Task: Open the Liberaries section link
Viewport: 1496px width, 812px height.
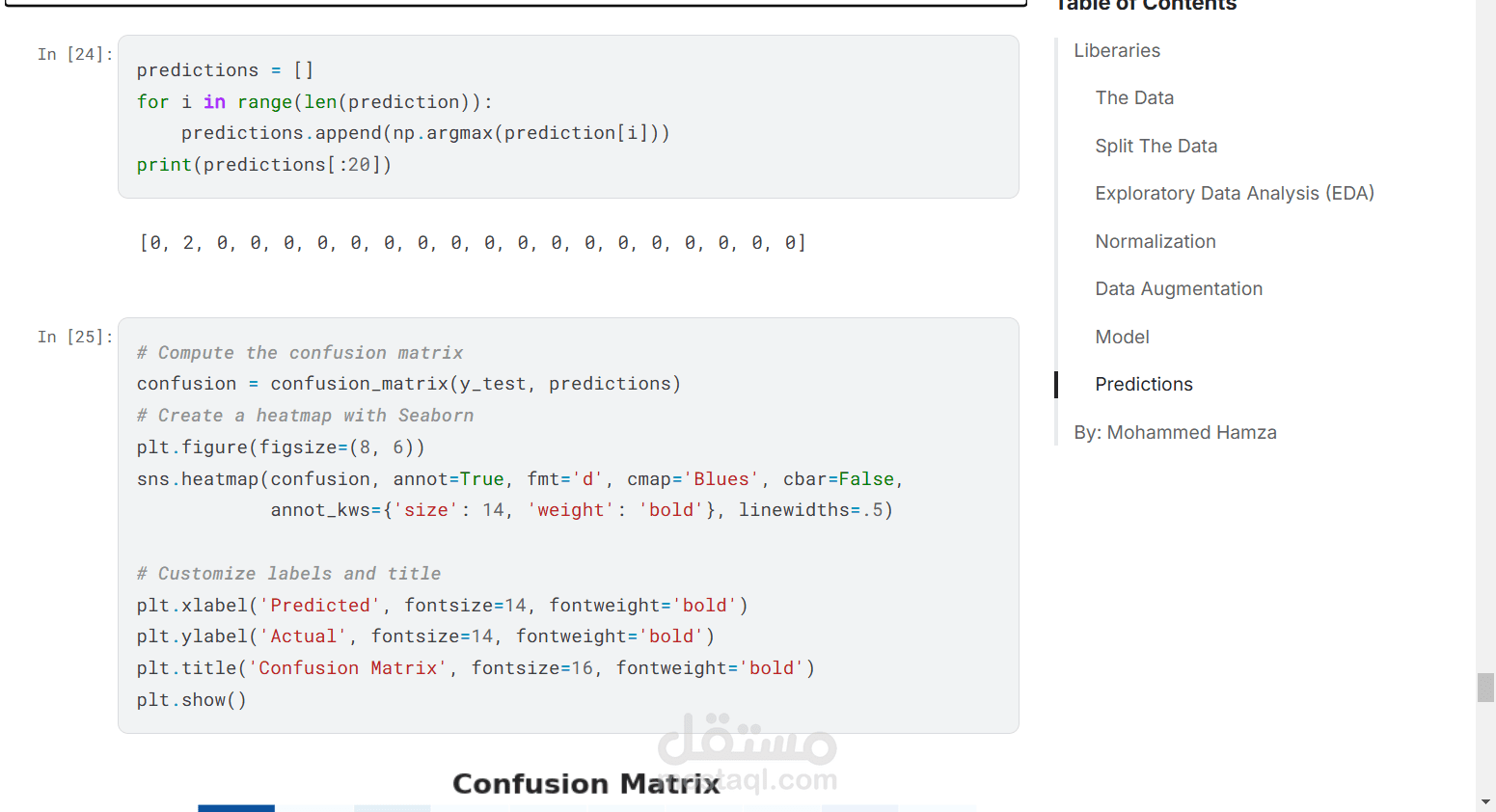Action: click(x=1117, y=51)
